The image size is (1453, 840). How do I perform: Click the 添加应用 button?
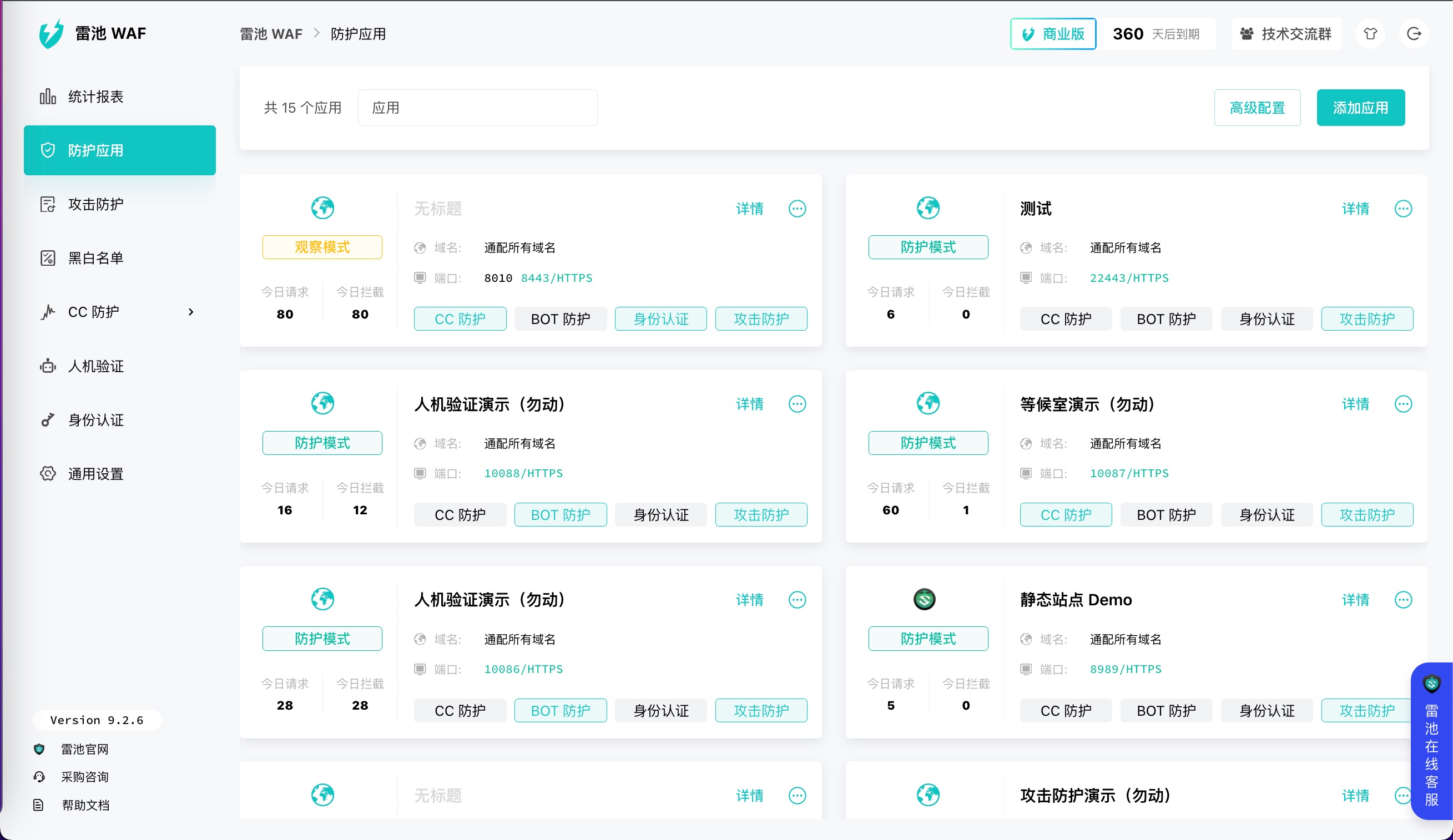point(1360,108)
